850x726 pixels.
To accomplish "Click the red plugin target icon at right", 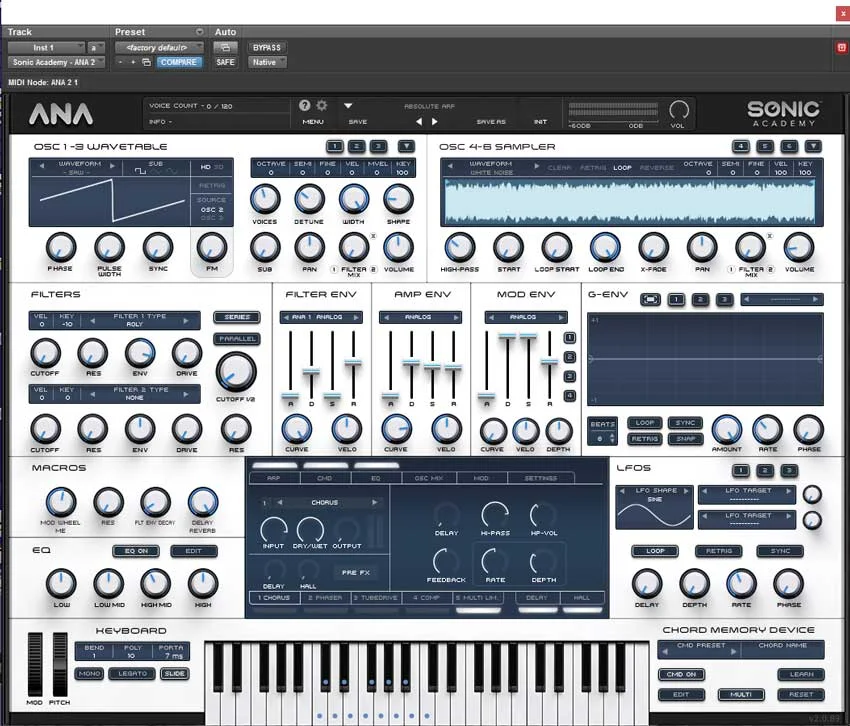I will [841, 48].
